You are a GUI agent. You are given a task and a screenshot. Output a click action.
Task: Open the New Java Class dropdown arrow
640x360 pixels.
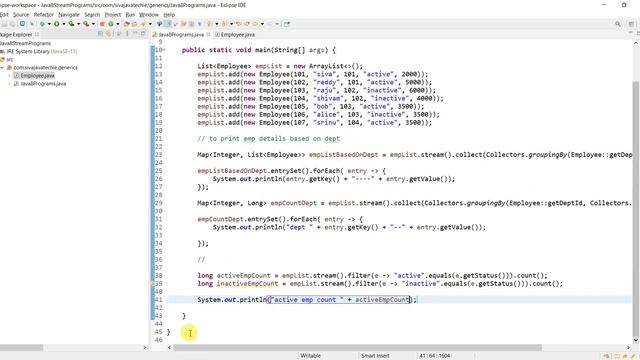click(118, 24)
